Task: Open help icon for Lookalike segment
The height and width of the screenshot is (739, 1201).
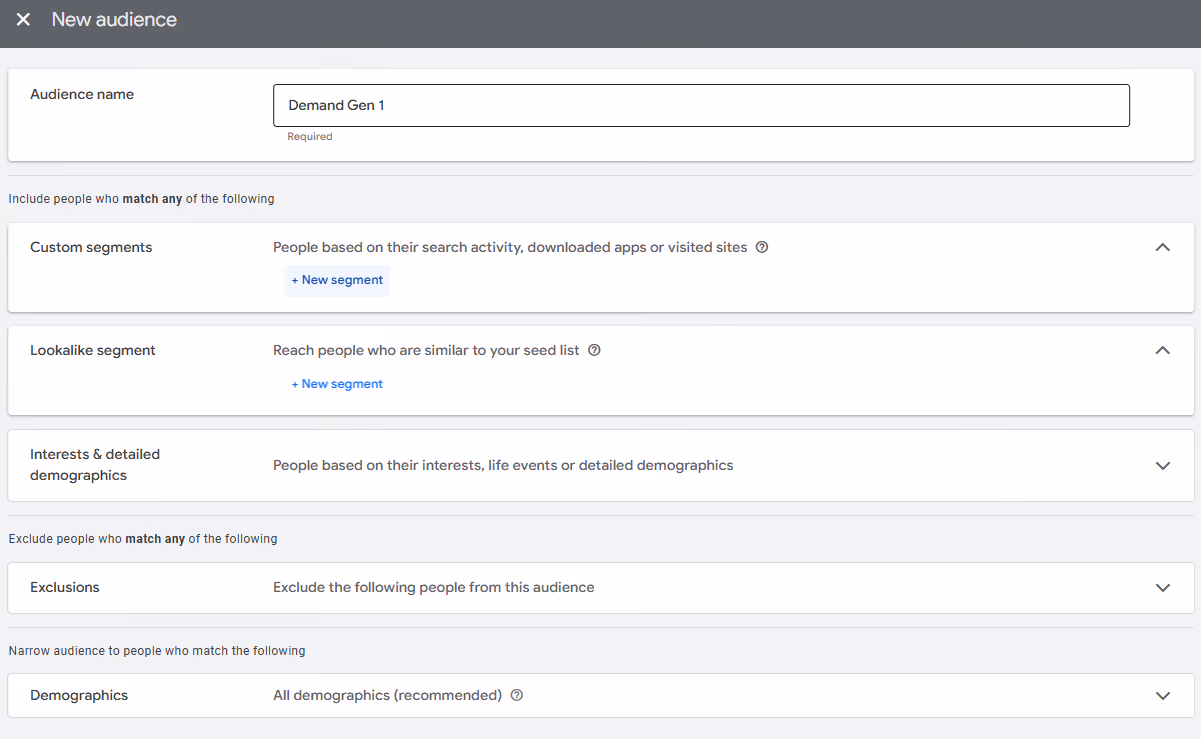Action: point(594,350)
